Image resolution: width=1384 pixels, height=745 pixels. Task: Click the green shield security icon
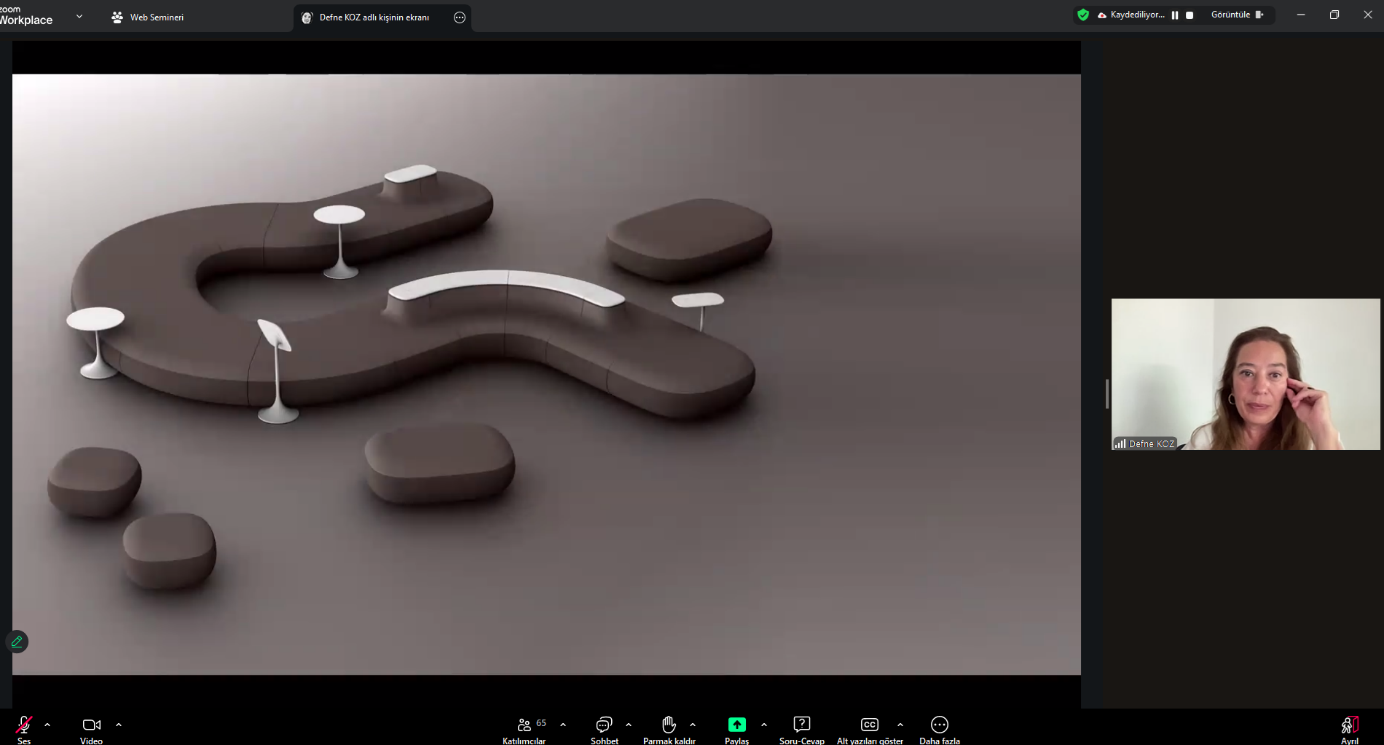1083,15
